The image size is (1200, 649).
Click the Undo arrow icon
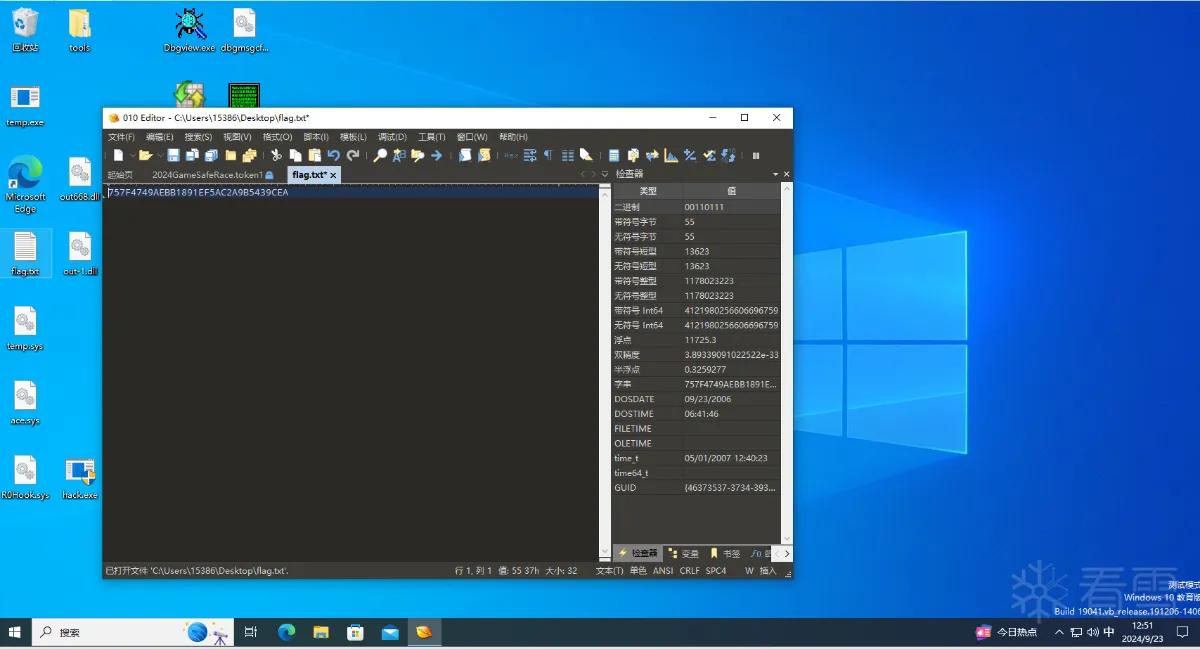point(333,155)
